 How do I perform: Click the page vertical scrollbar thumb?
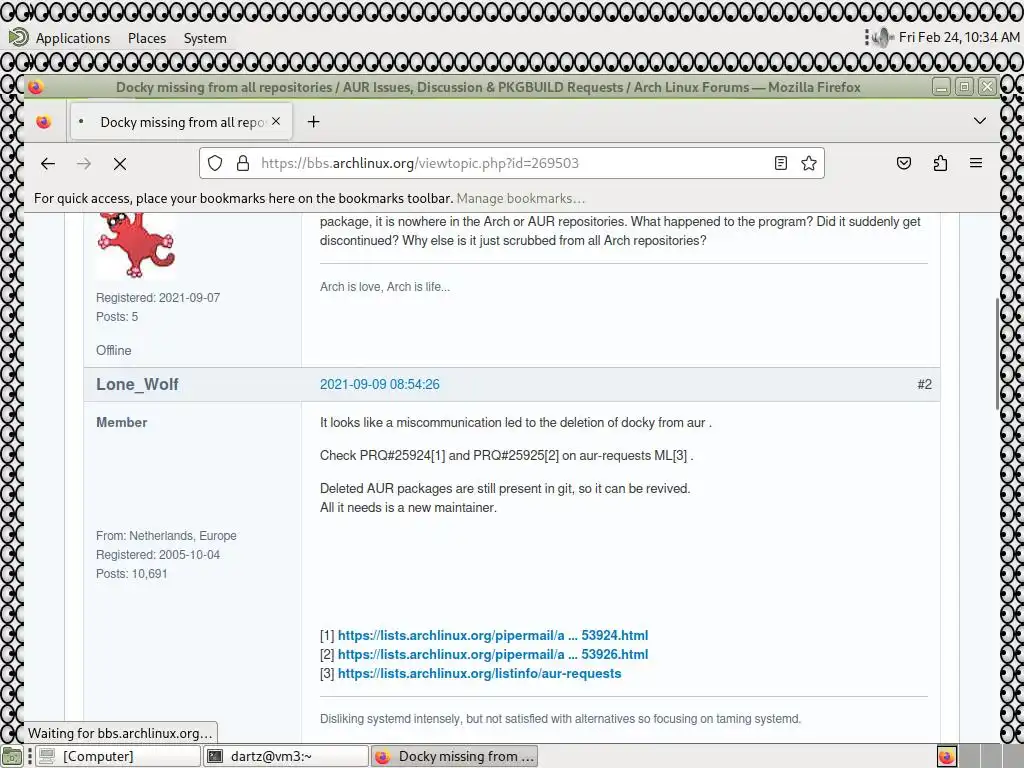[997, 354]
